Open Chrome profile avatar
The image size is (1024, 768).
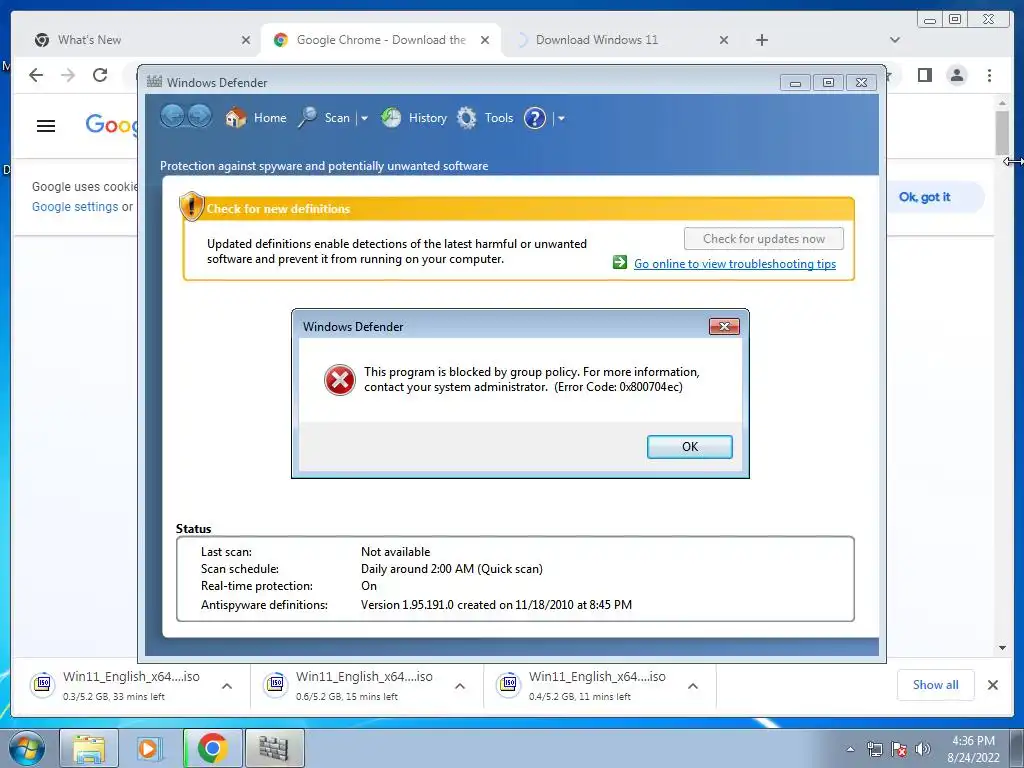957,75
